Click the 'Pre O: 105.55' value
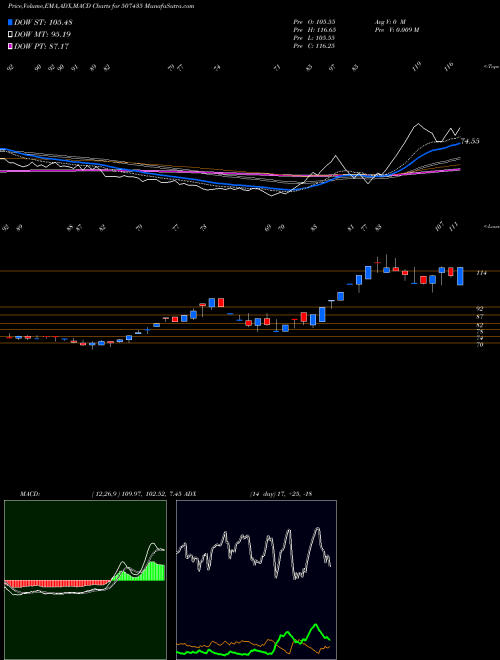The width and height of the screenshot is (500, 660). 314,21
